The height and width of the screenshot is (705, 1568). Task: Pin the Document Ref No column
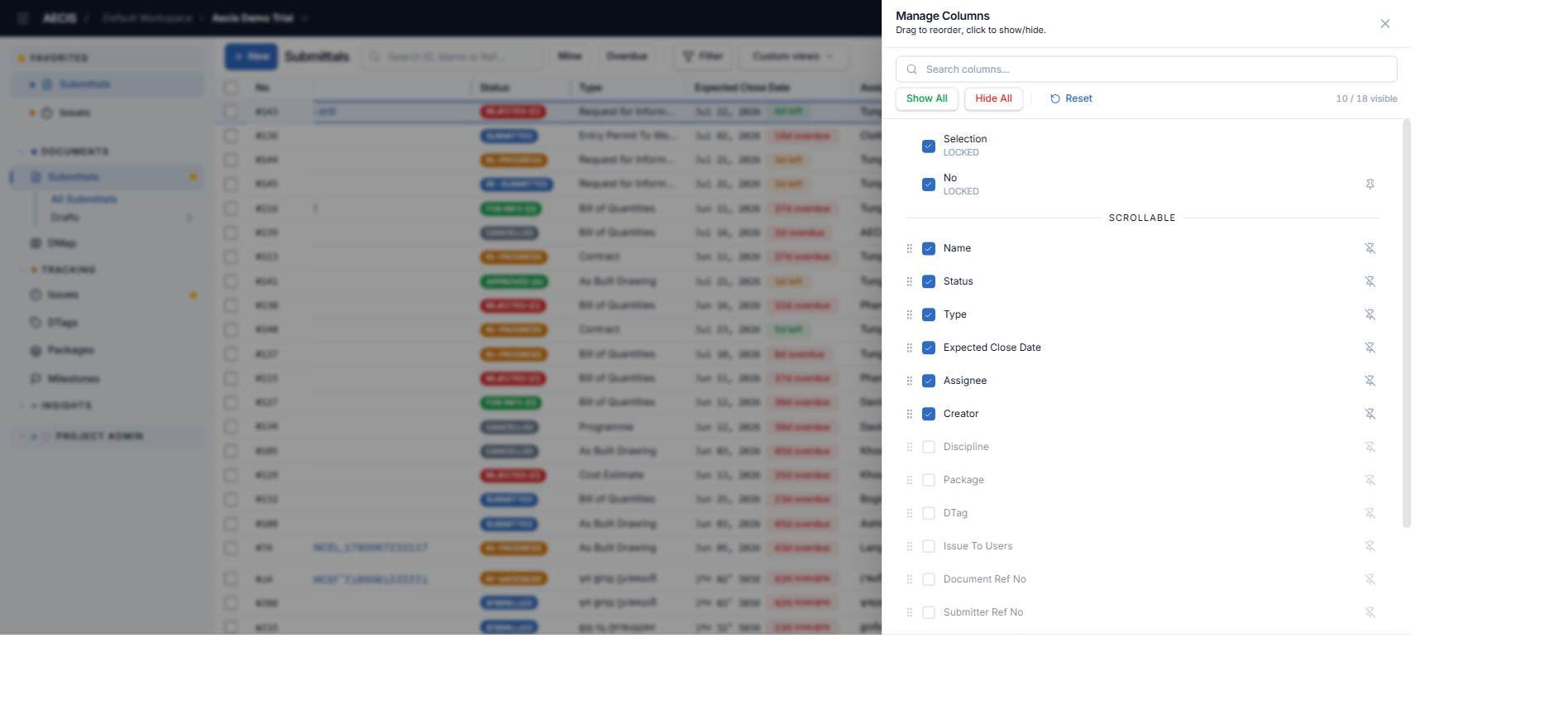(1370, 579)
